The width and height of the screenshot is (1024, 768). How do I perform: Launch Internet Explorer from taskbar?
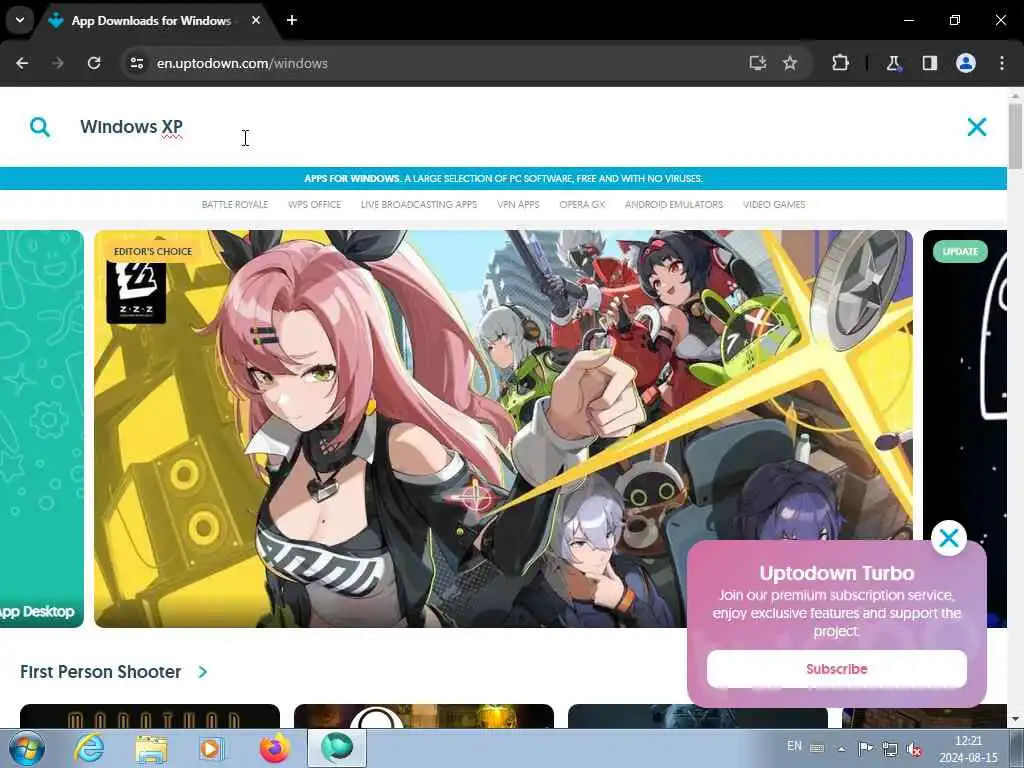[89, 748]
